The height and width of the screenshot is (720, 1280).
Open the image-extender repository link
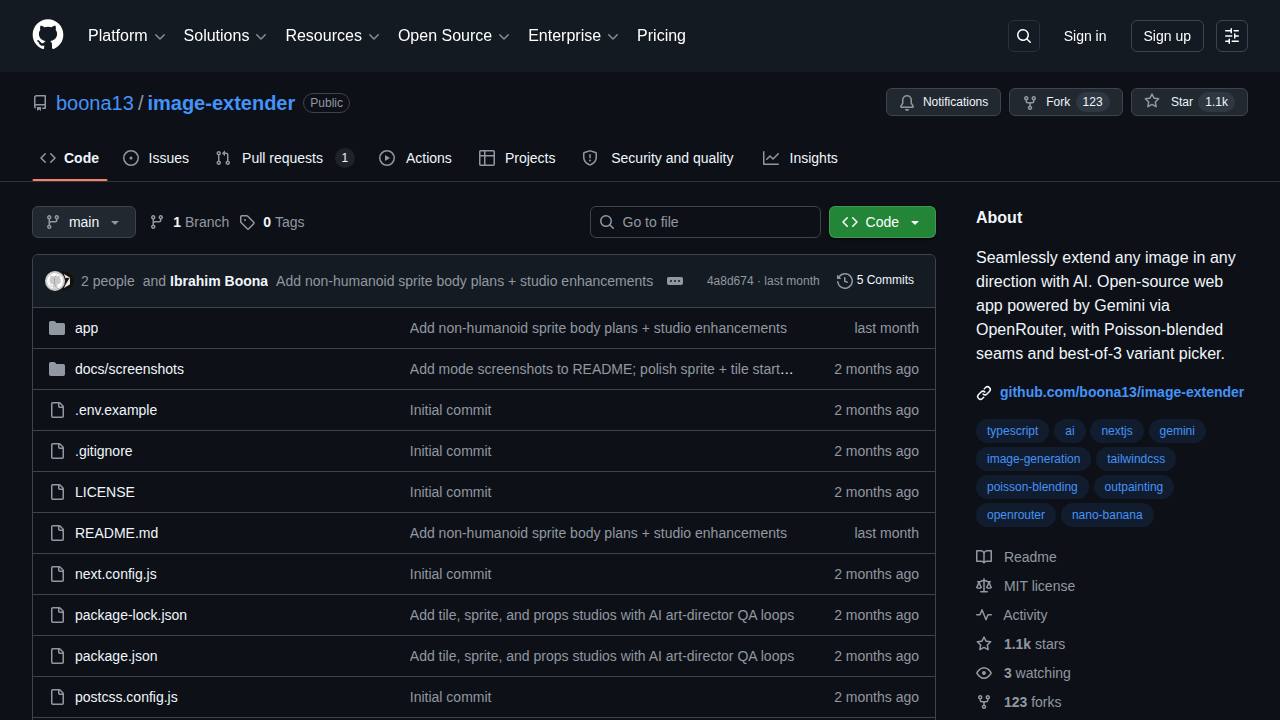221,103
